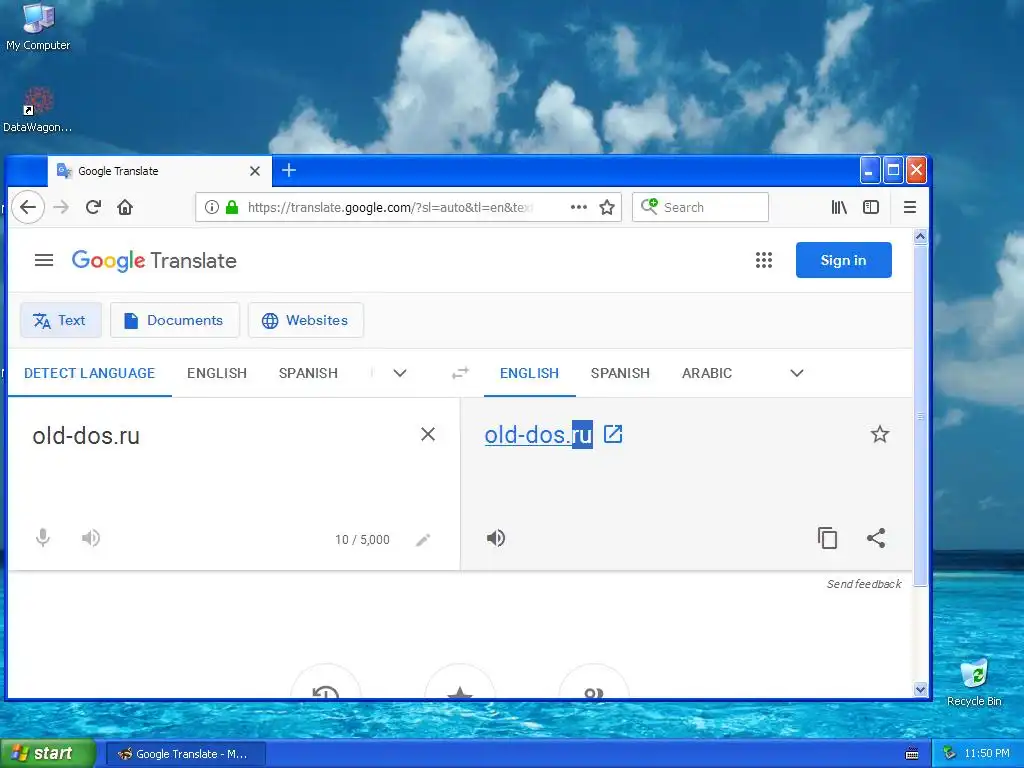Open the Firefox Library icon
The image size is (1024, 768).
(839, 207)
